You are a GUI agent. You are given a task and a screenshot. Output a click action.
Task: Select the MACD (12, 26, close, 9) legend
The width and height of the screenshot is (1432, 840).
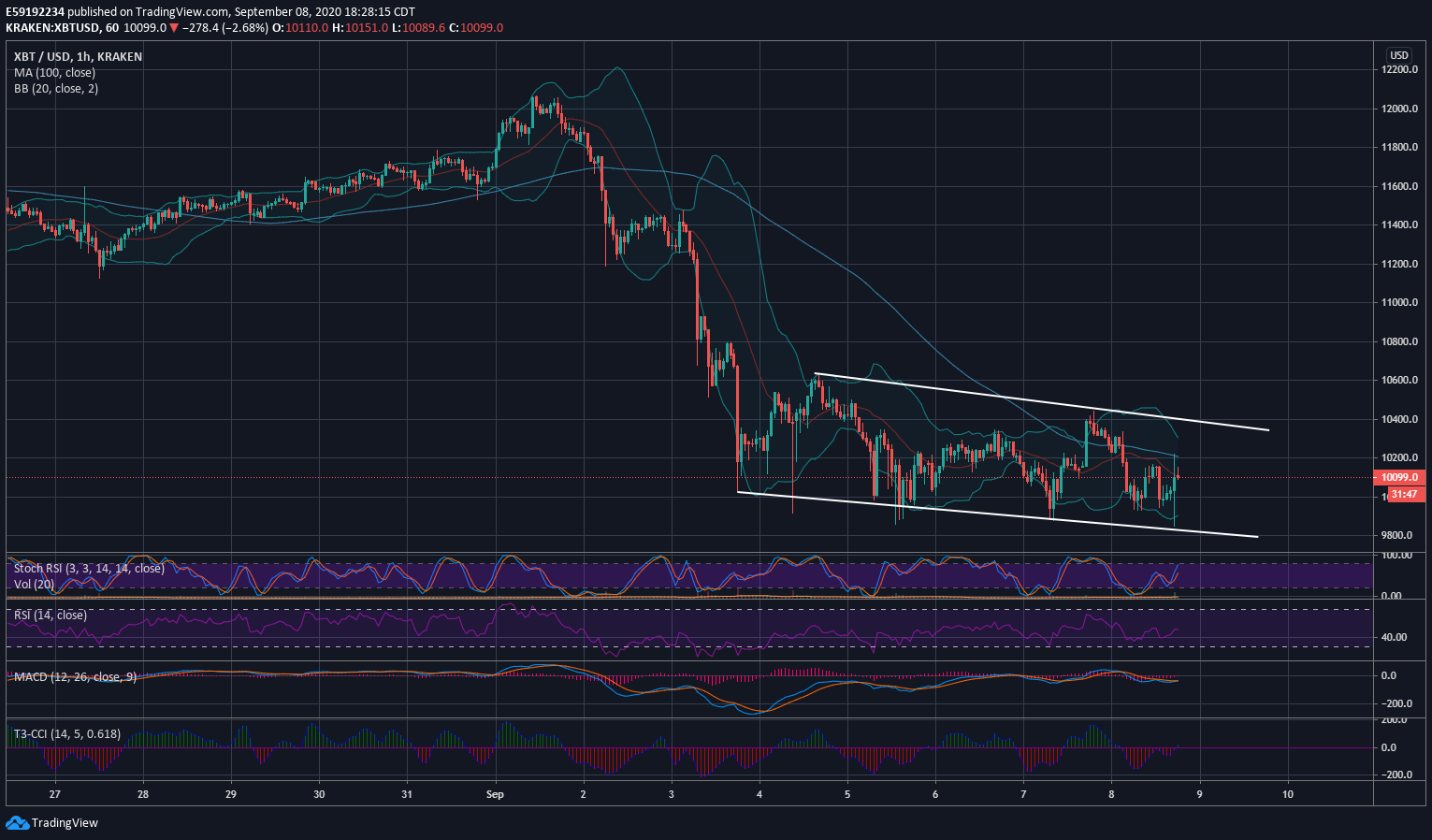click(75, 677)
